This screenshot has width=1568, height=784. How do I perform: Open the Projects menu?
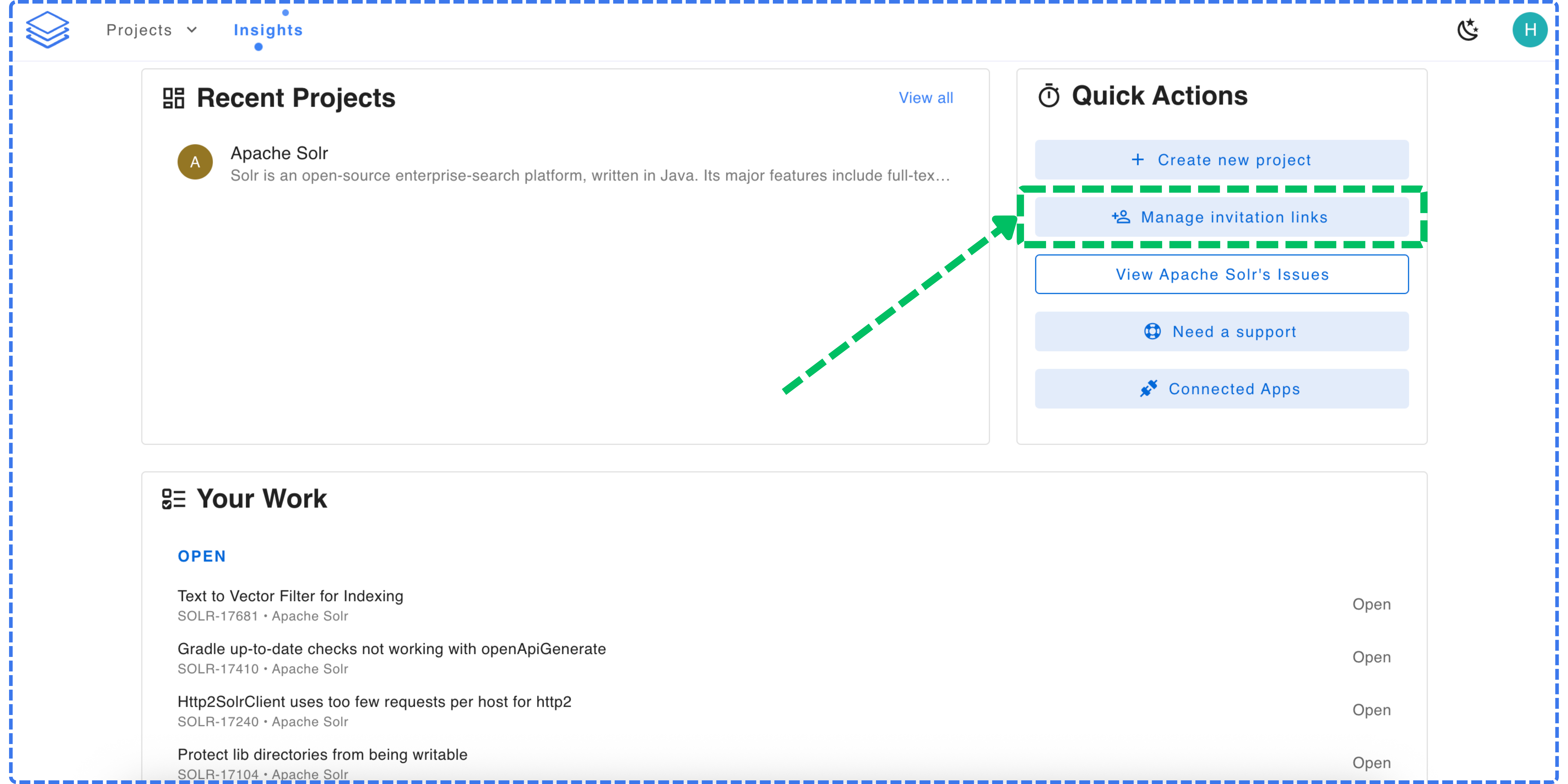[139, 30]
